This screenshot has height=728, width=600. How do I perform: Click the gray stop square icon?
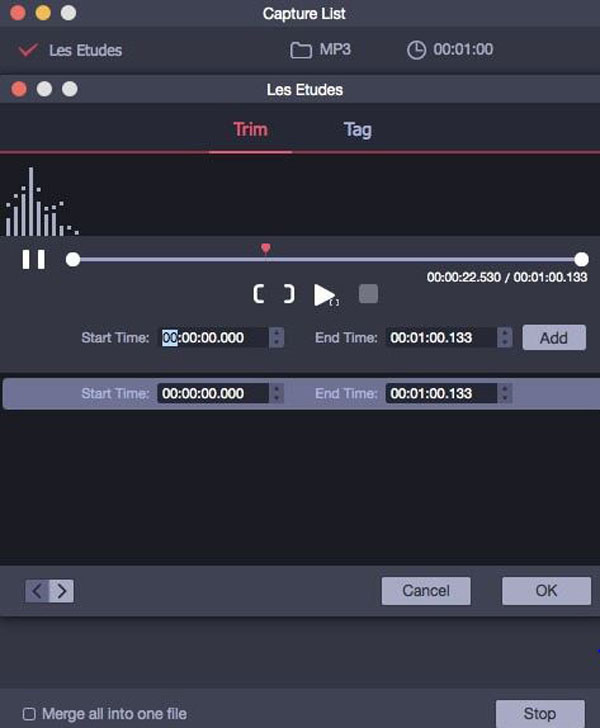click(x=368, y=294)
